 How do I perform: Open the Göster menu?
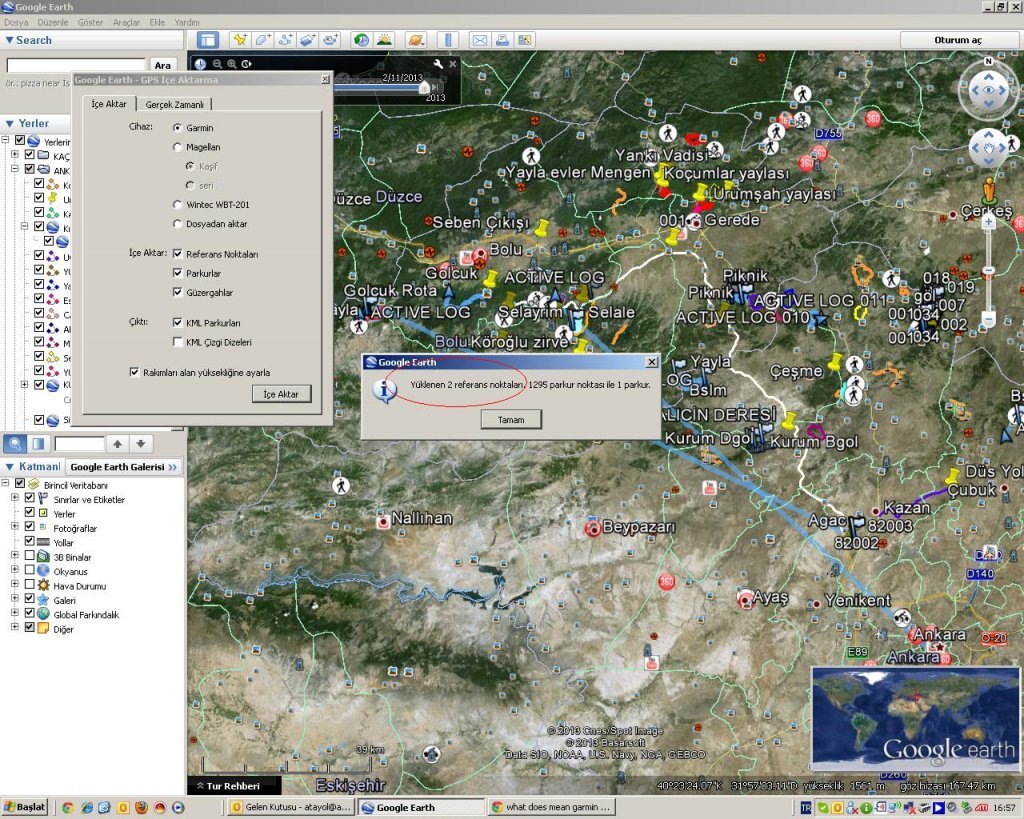click(90, 22)
